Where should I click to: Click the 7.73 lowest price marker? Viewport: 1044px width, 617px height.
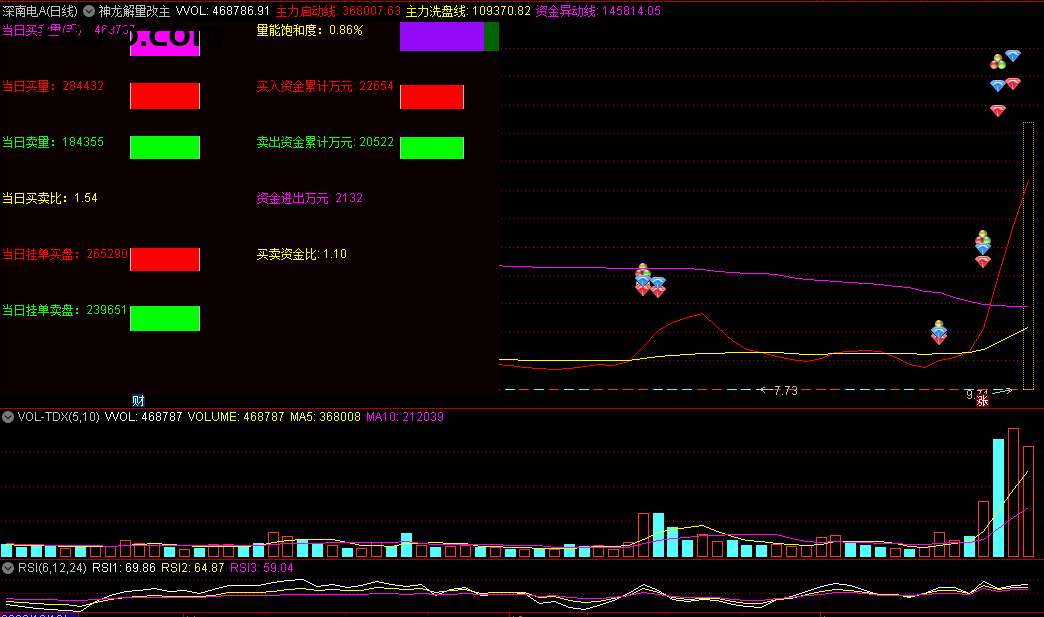pyautogui.click(x=785, y=390)
